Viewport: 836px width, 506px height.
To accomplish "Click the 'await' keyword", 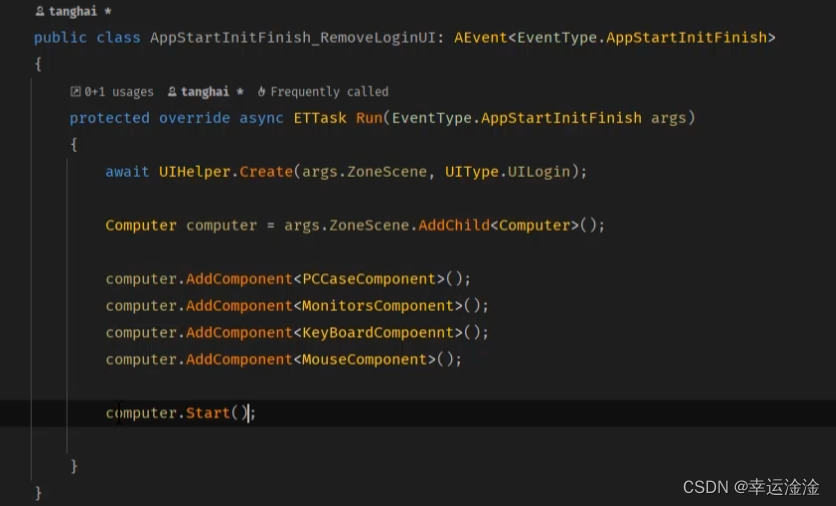I will [127, 172].
